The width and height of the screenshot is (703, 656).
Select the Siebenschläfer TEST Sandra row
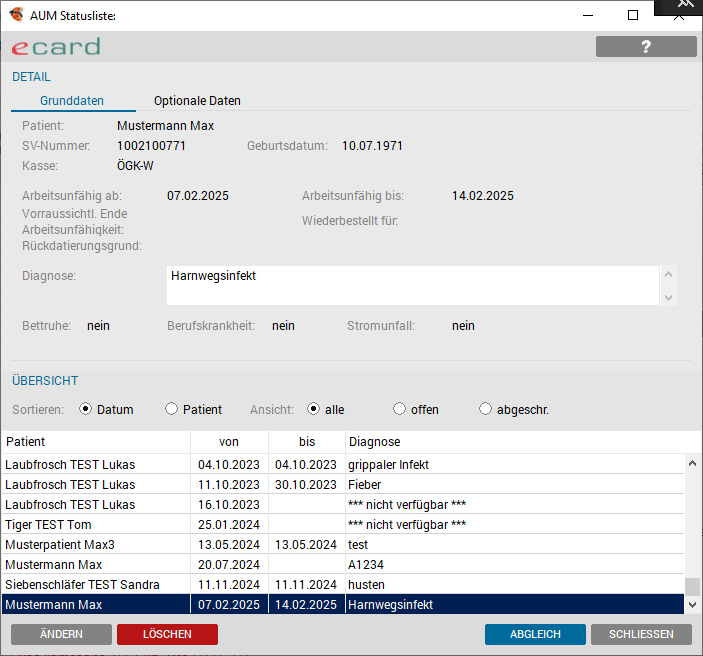tap(343, 584)
